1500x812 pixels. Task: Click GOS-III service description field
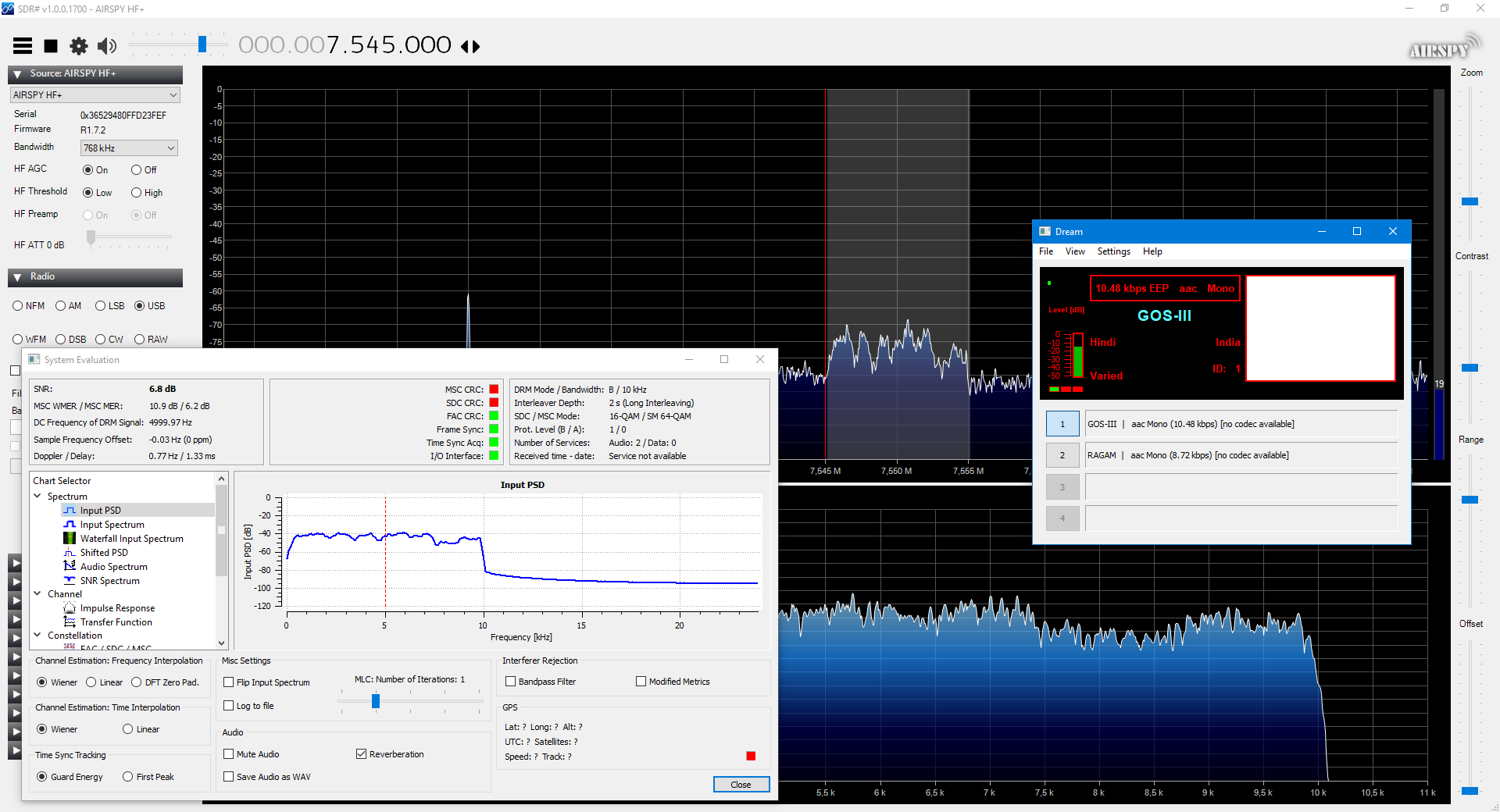[1241, 424]
